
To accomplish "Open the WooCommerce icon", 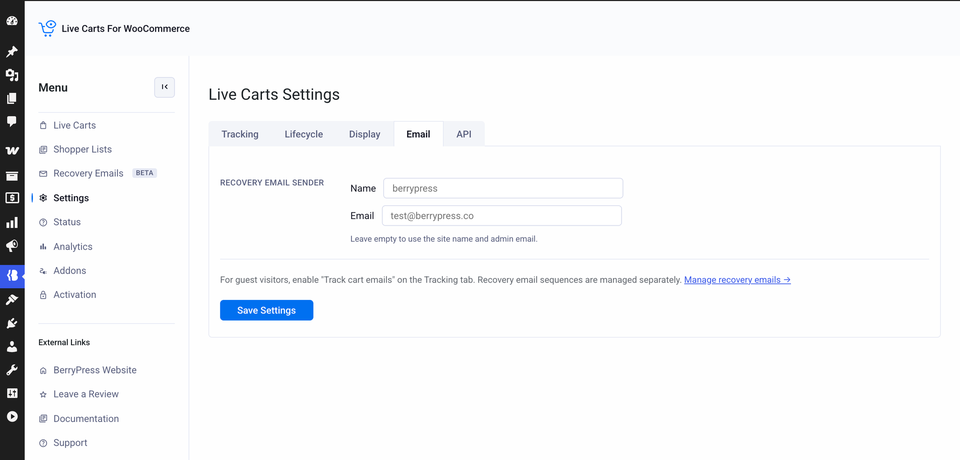I will point(12,151).
